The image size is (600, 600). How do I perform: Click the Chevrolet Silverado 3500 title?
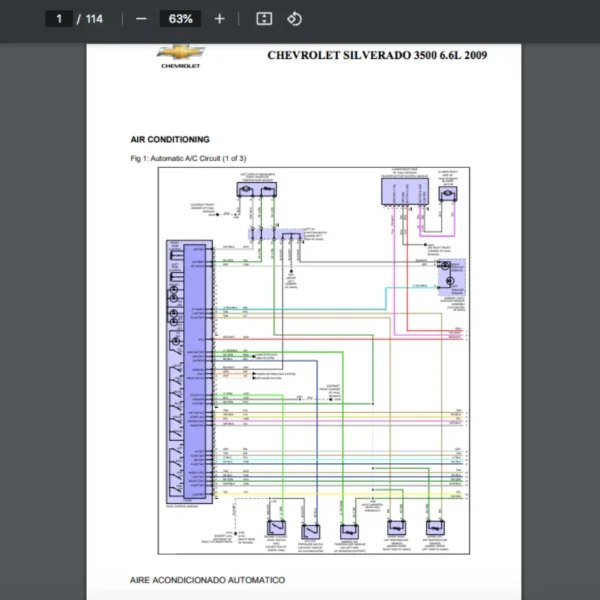click(x=377, y=56)
